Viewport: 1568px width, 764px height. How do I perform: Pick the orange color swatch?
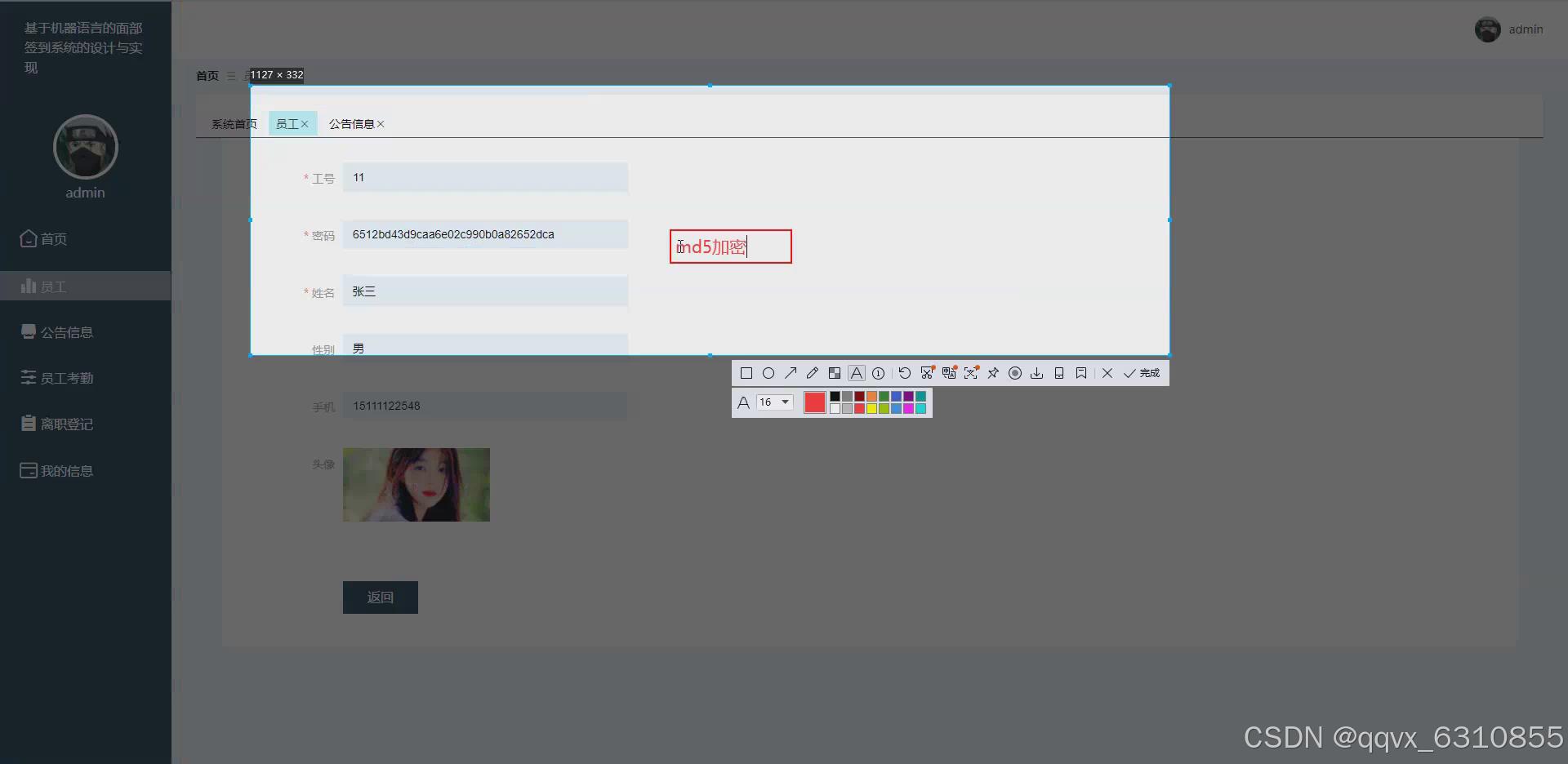tap(871, 397)
